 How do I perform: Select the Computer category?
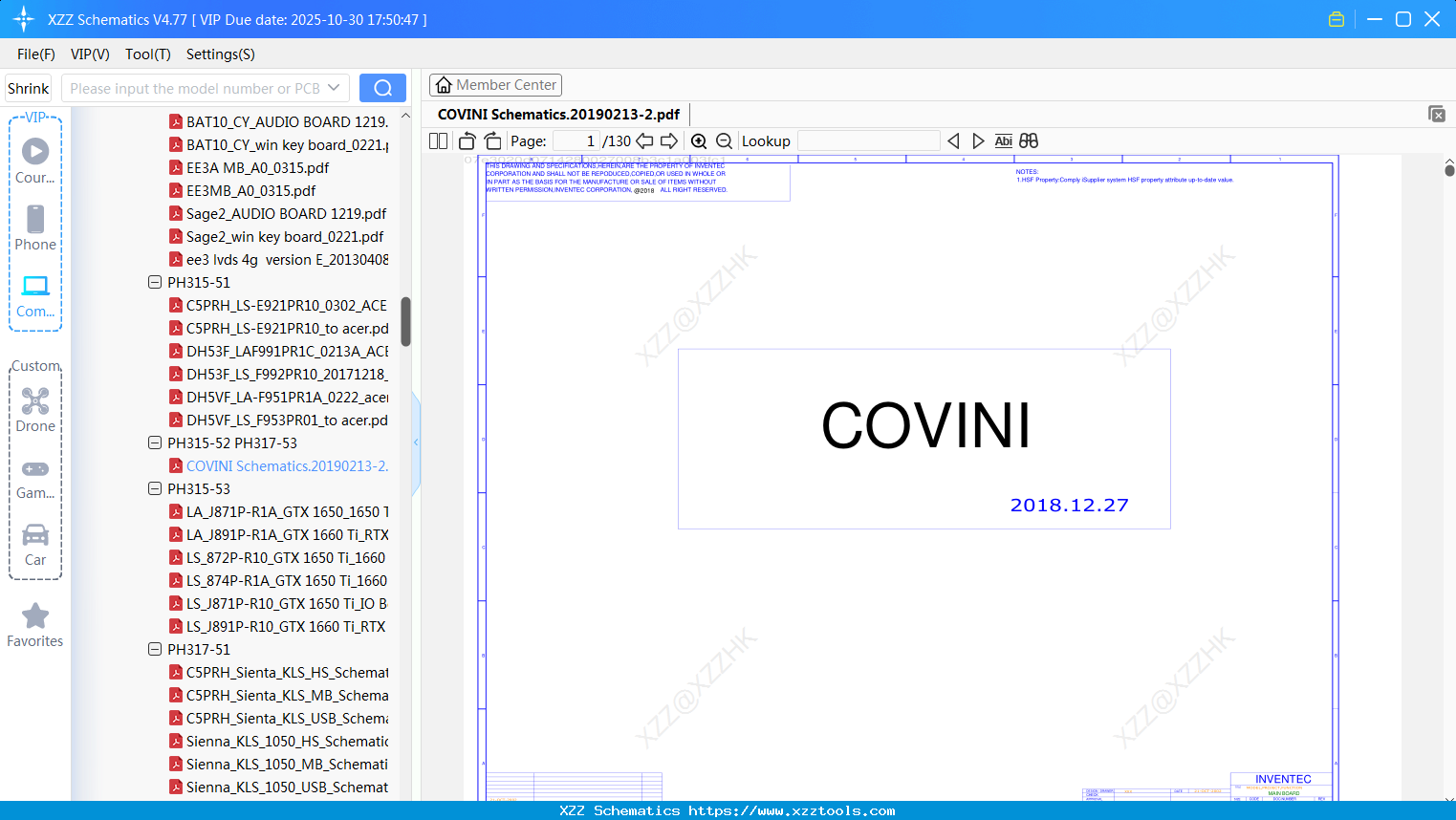click(x=35, y=295)
